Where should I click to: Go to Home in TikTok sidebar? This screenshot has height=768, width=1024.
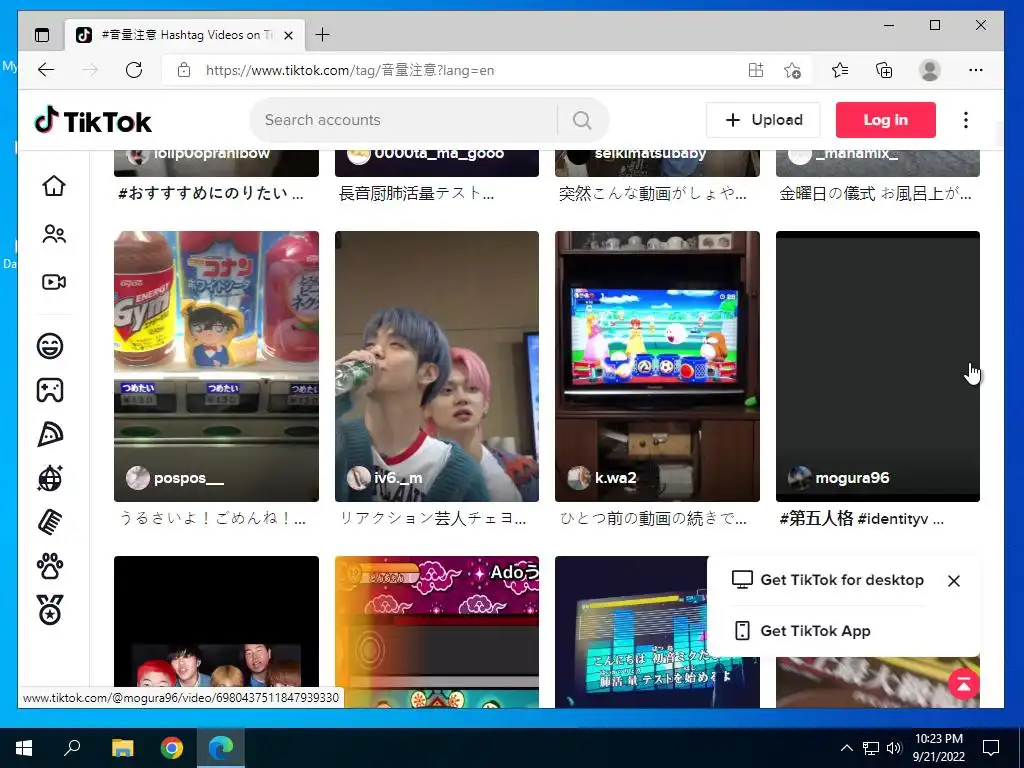tap(54, 185)
